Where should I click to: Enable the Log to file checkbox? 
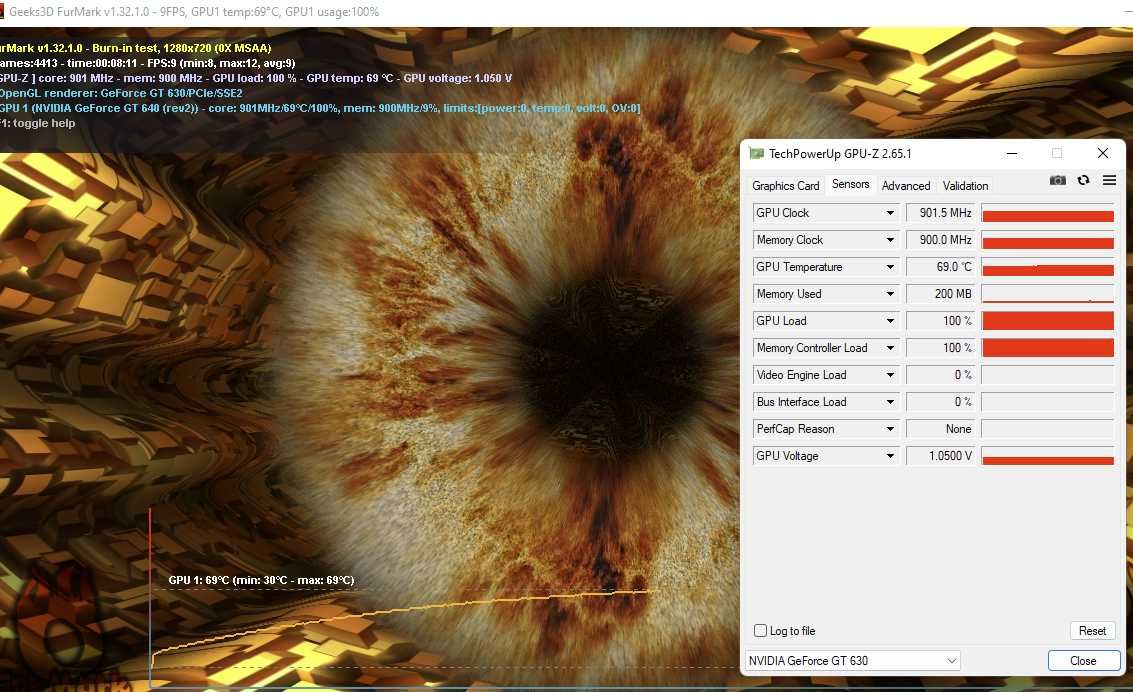[x=760, y=631]
